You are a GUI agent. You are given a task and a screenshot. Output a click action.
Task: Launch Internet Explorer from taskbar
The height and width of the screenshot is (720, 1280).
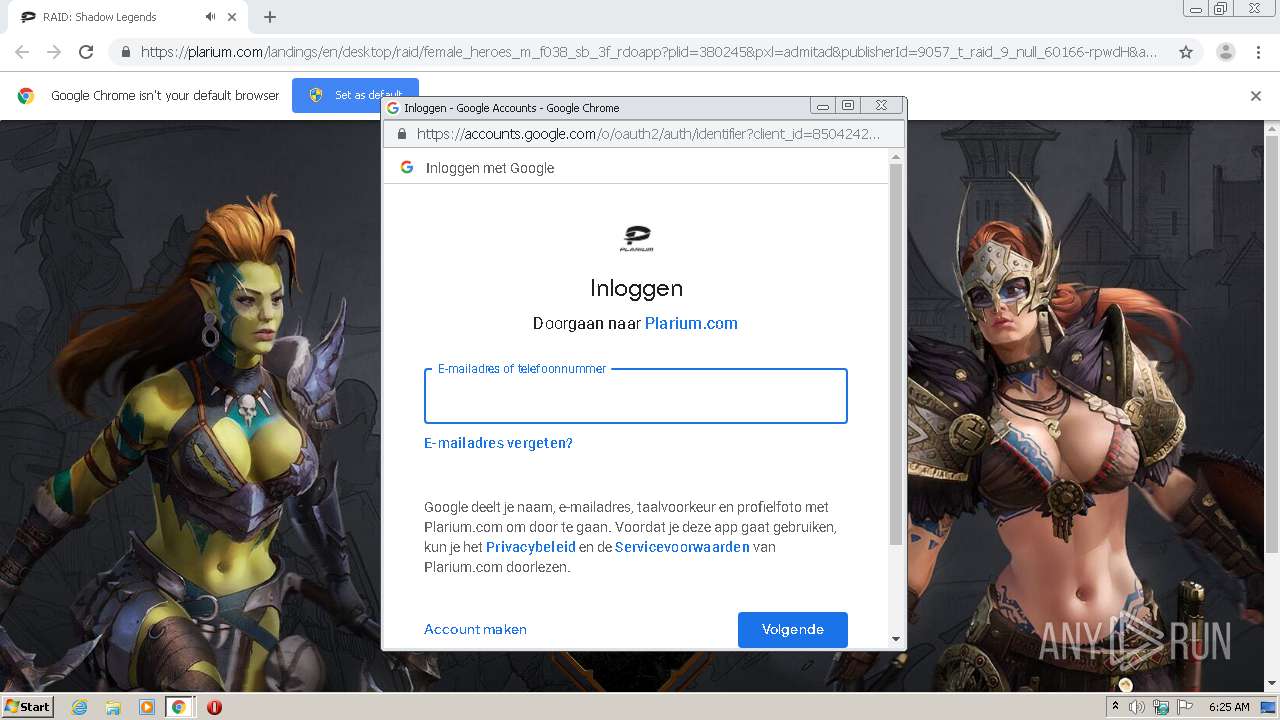pos(80,707)
